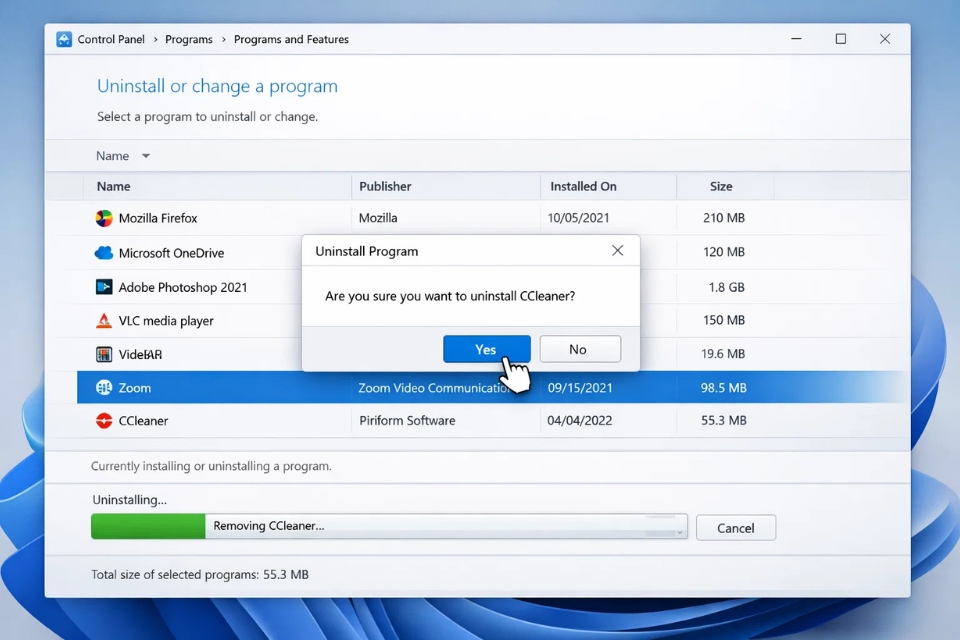Click the Mozilla Firefox application icon

pyautogui.click(x=103, y=218)
